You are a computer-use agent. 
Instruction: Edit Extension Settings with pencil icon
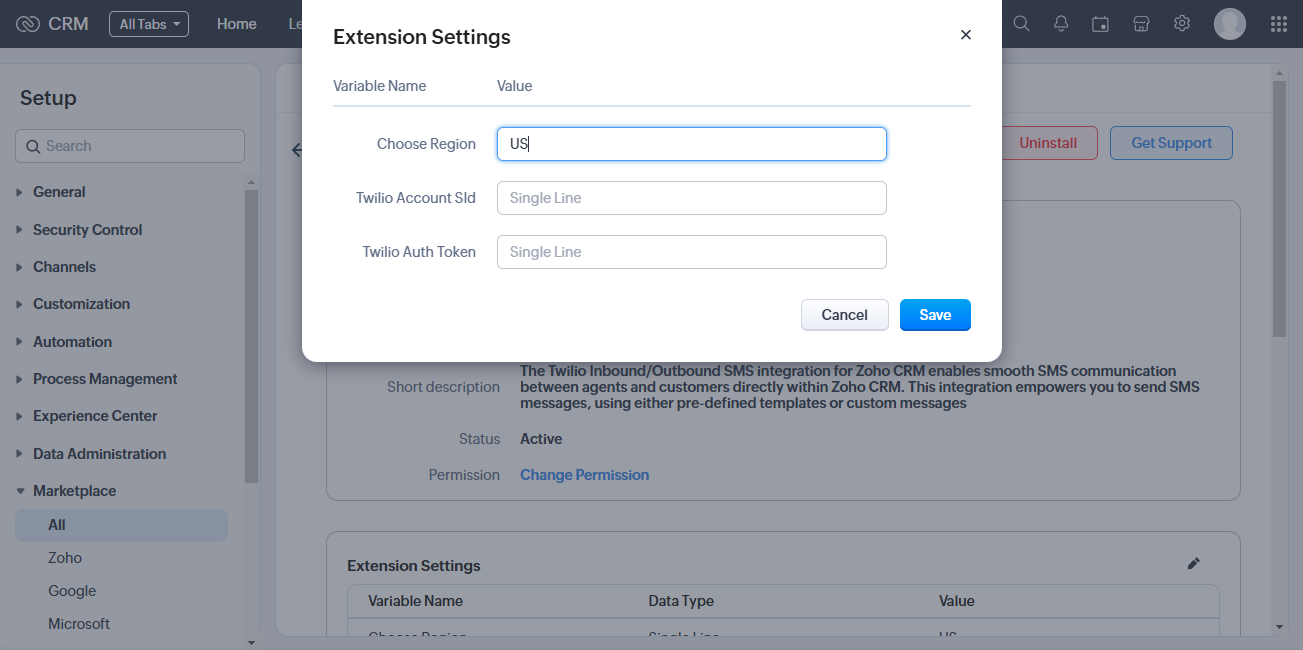pos(1193,564)
